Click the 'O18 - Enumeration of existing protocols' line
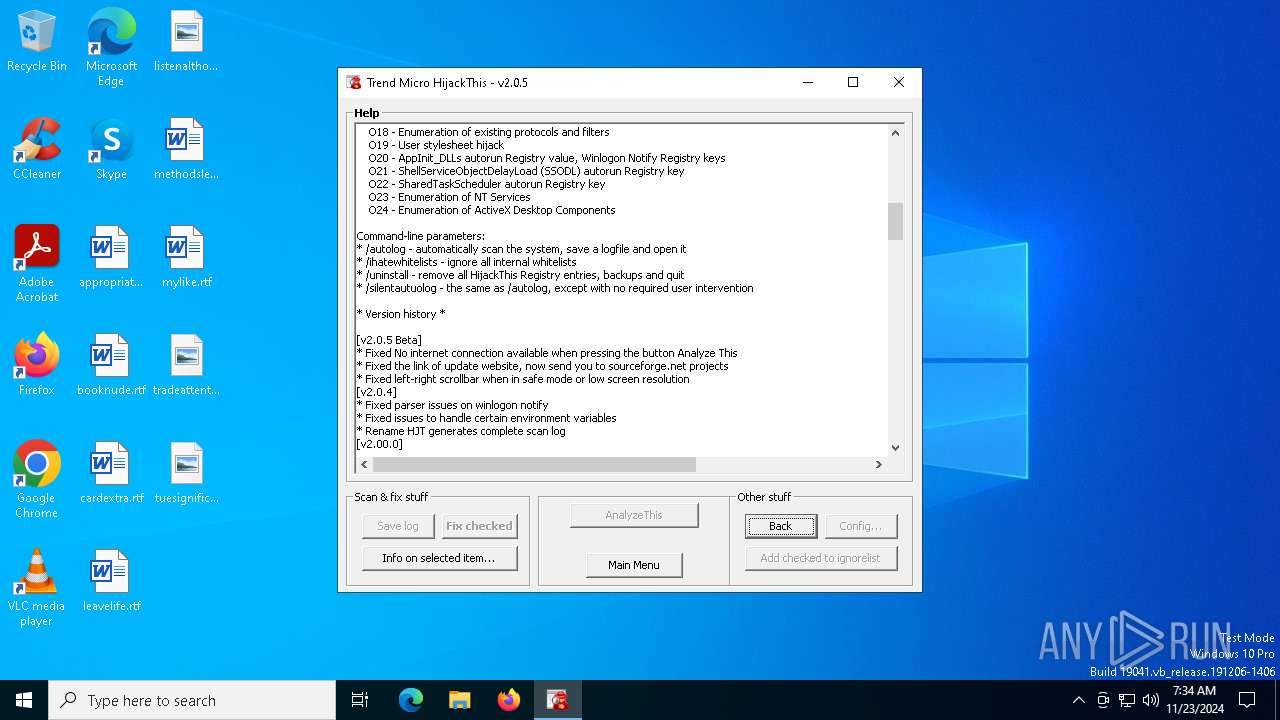The width and height of the screenshot is (1280, 720). tap(489, 132)
